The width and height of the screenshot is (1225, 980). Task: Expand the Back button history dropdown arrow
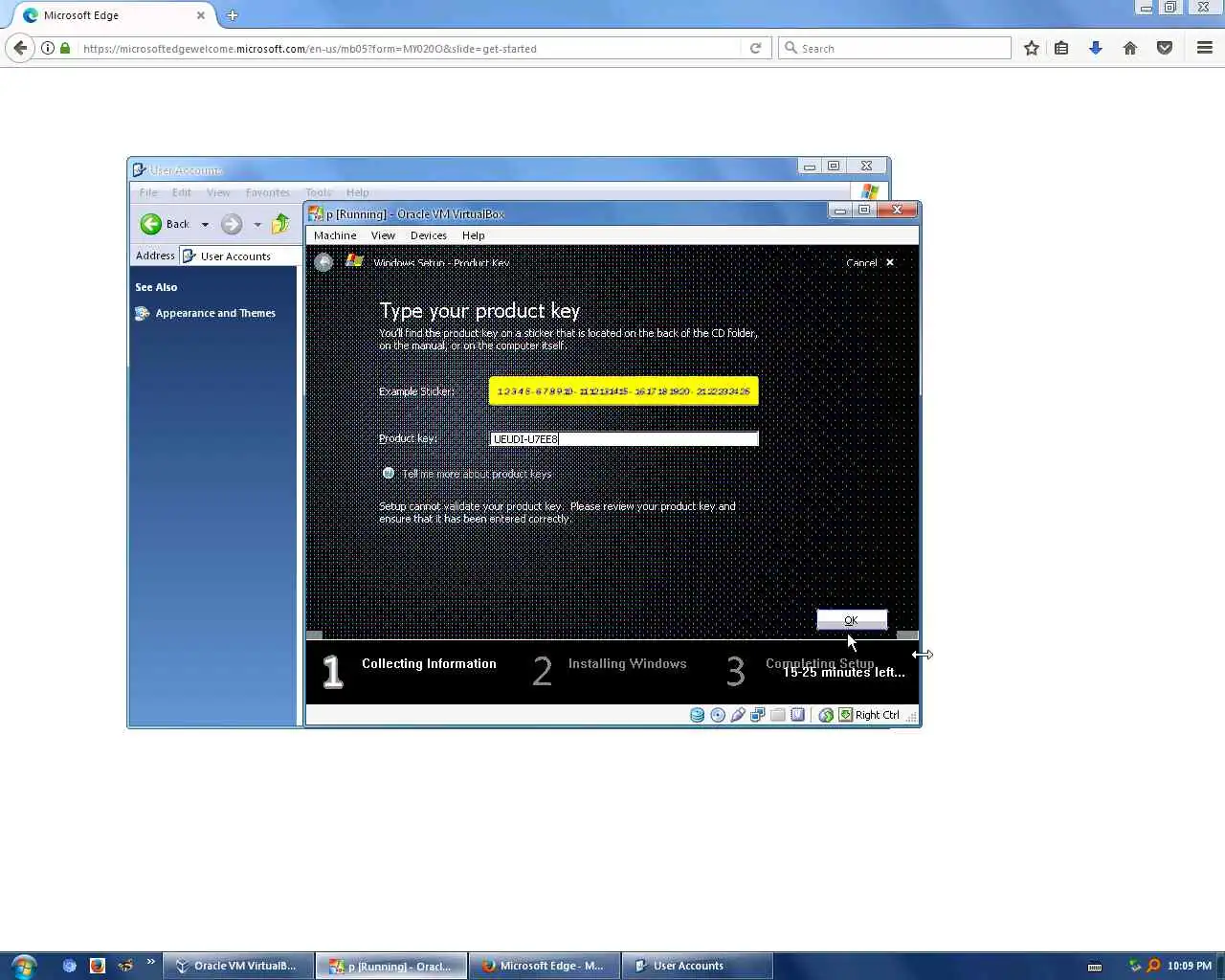[x=205, y=225]
